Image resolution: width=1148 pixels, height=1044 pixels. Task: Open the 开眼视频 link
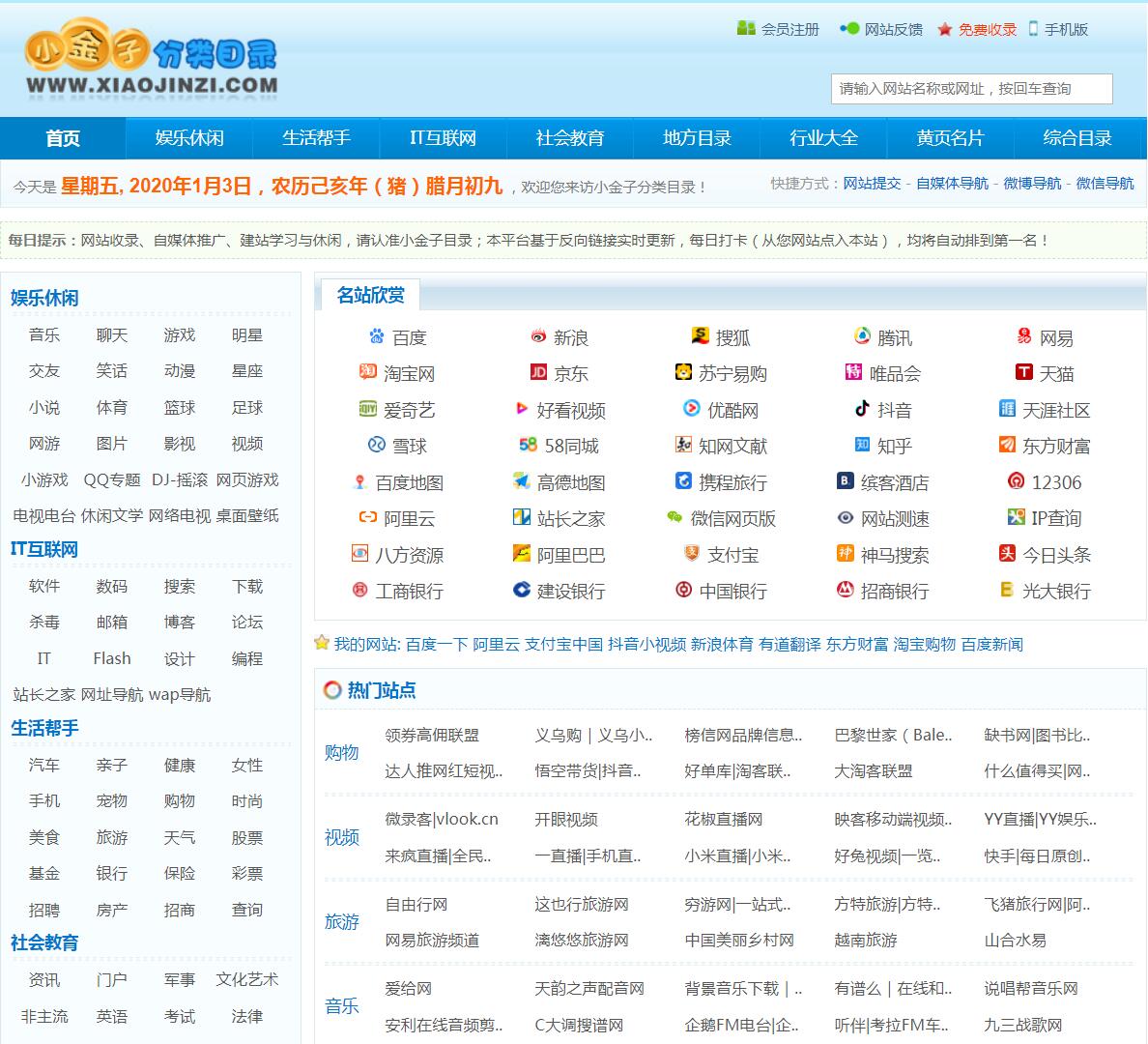coord(566,819)
